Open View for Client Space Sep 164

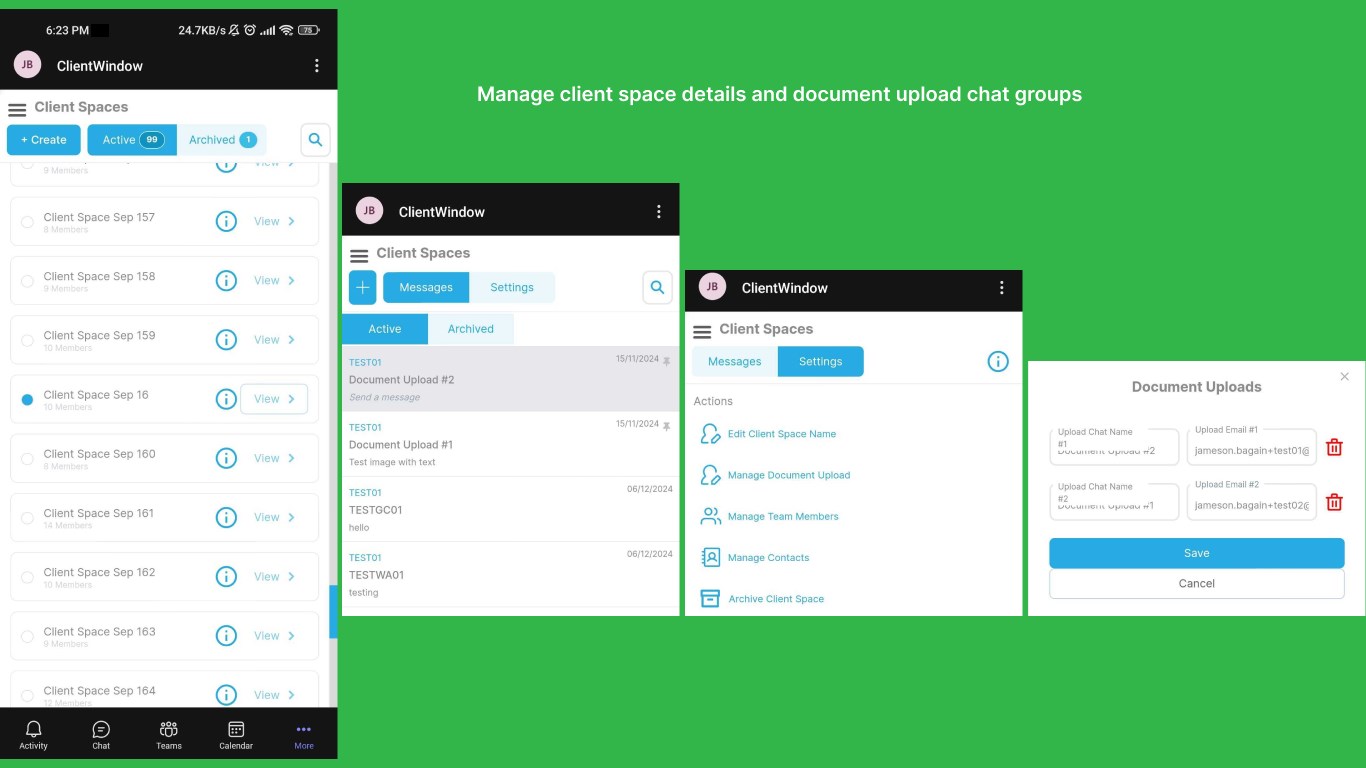[x=274, y=695]
